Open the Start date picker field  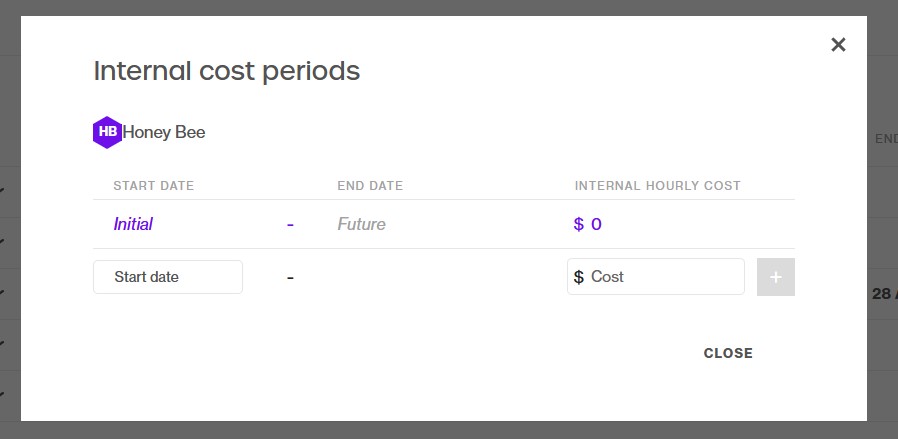[x=168, y=277]
